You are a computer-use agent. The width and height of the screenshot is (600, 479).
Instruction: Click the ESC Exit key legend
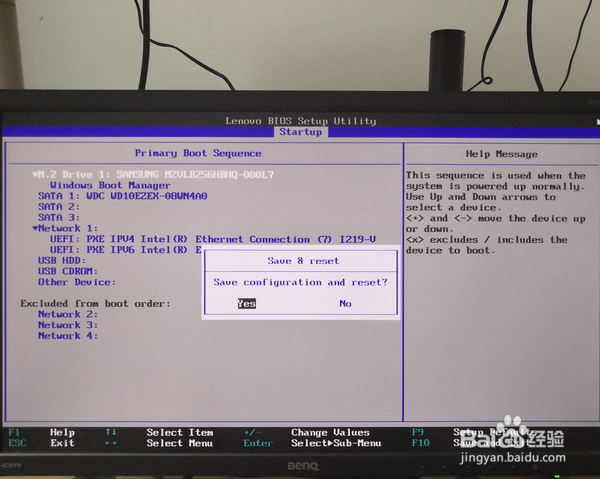click(41, 443)
